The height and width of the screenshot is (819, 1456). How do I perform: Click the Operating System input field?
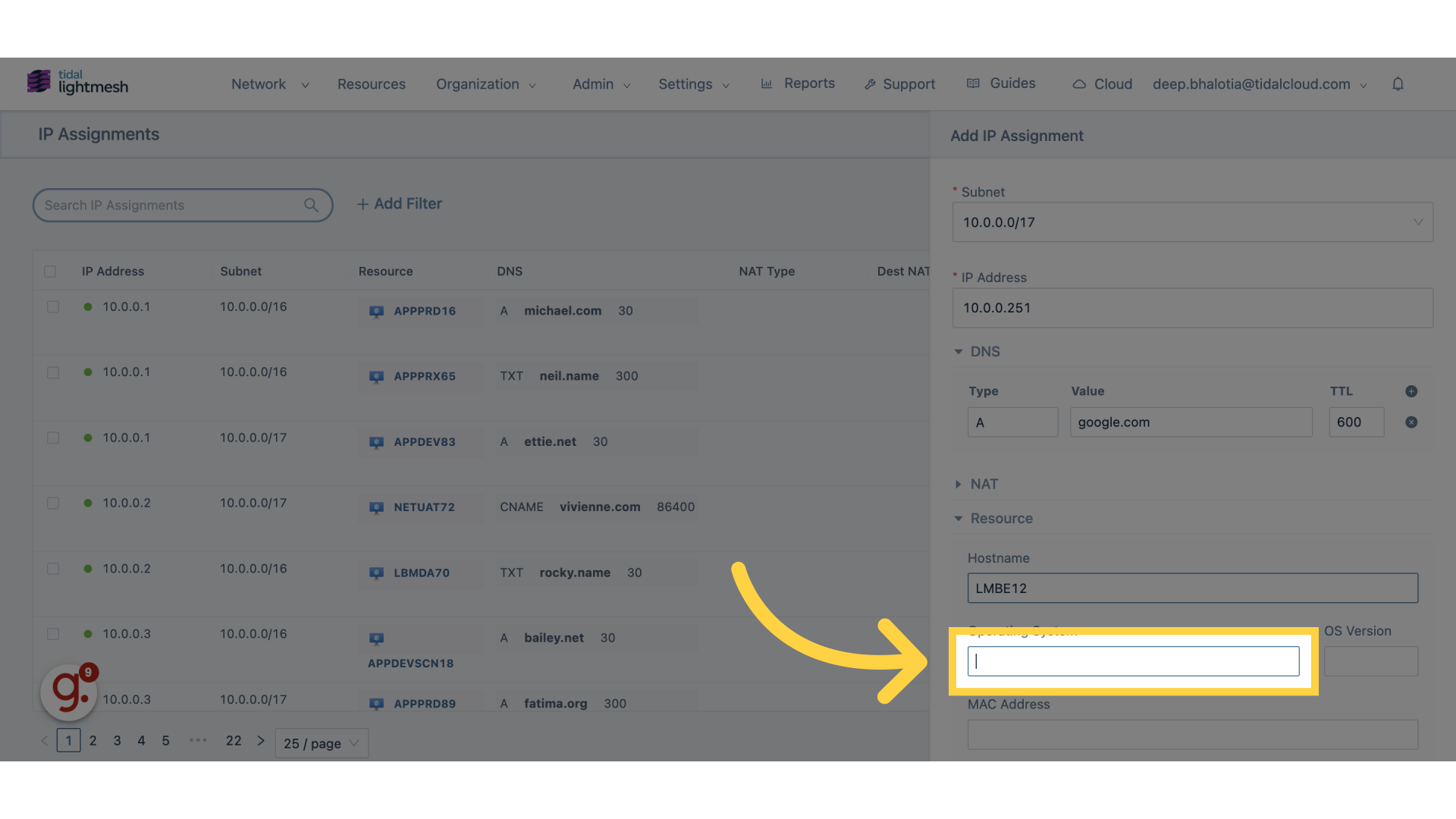point(1133,661)
